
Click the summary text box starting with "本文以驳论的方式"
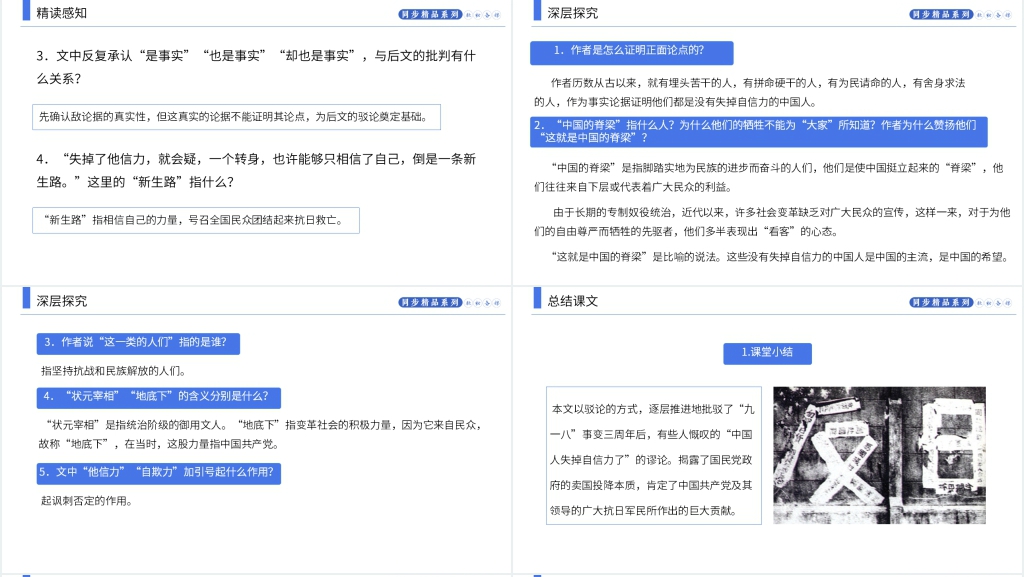click(x=654, y=456)
